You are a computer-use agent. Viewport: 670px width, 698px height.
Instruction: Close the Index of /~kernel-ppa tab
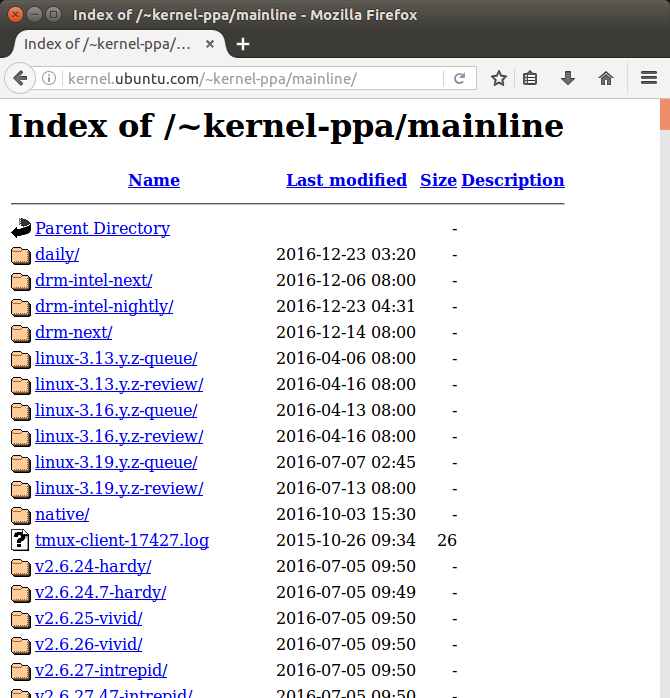pos(210,44)
